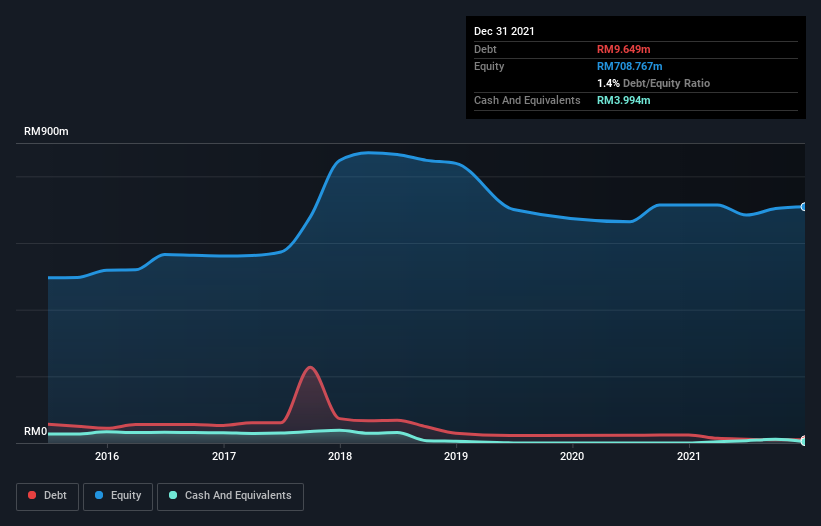Toggle the Equity series legend button
The width and height of the screenshot is (821, 526).
tap(118, 496)
